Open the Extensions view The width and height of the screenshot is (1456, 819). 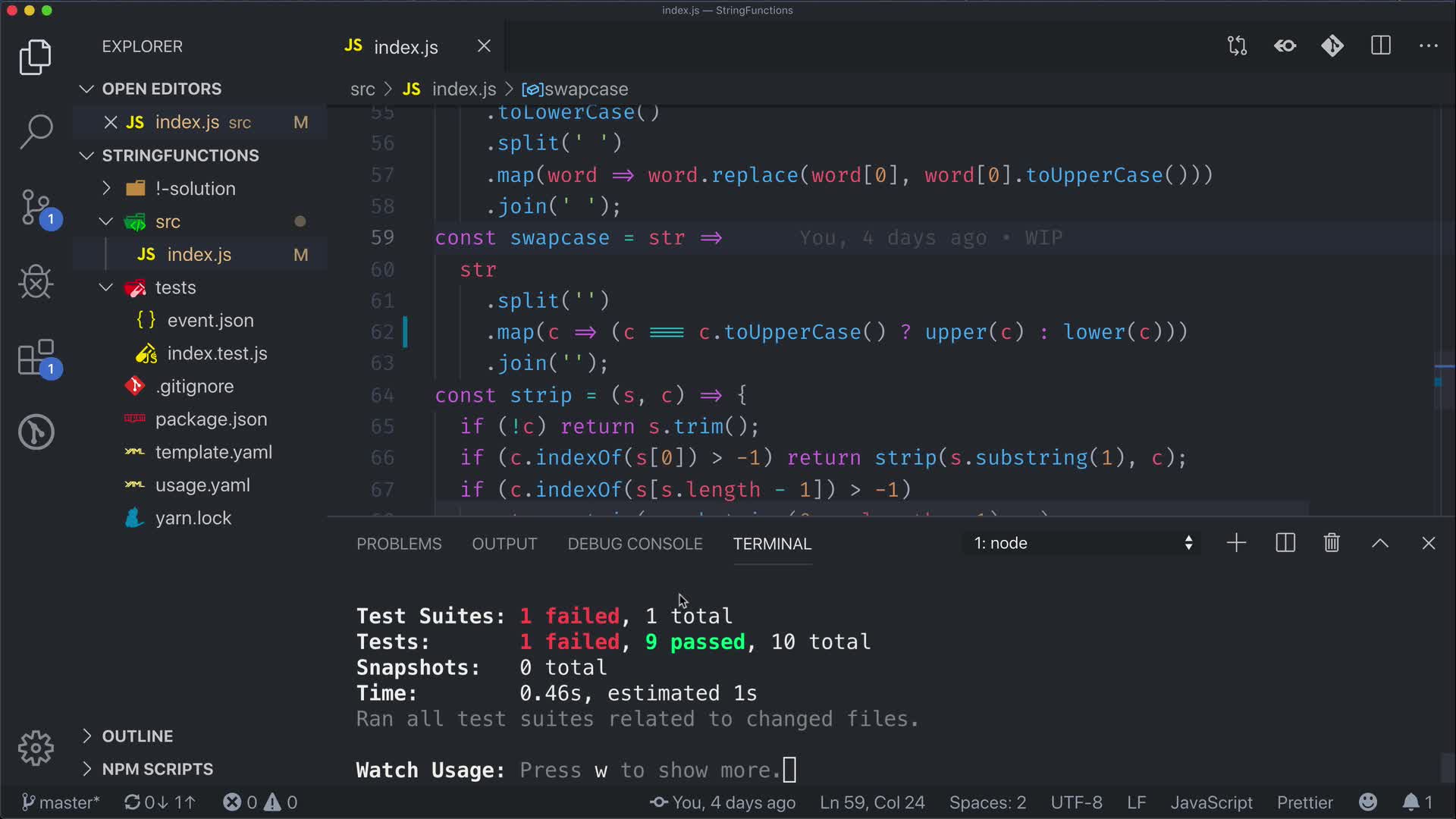[x=36, y=357]
